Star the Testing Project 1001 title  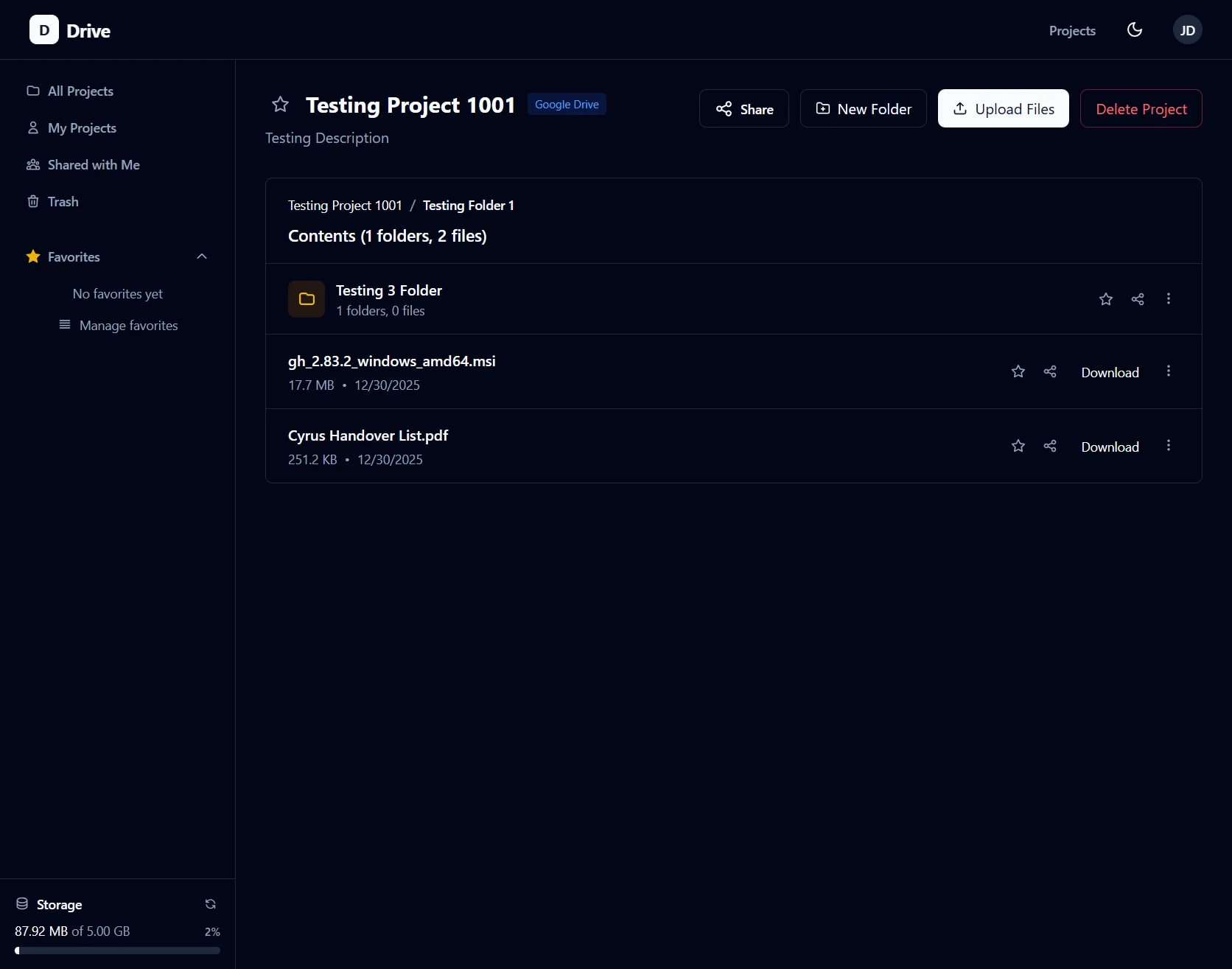click(x=280, y=105)
